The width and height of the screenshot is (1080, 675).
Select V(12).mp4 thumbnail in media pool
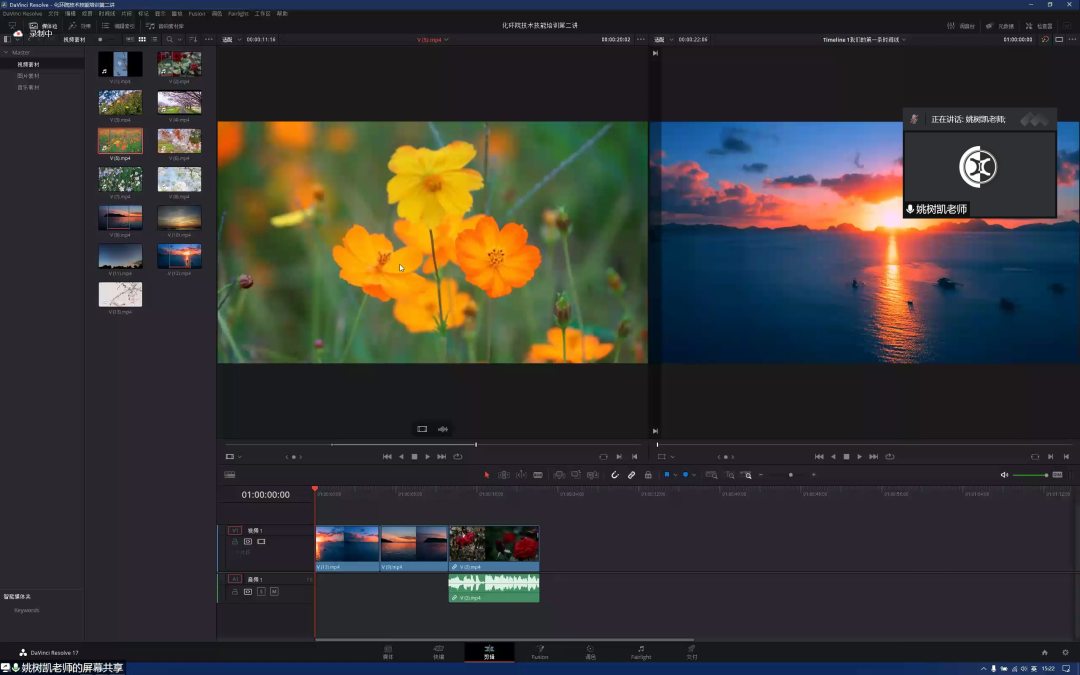click(x=179, y=256)
